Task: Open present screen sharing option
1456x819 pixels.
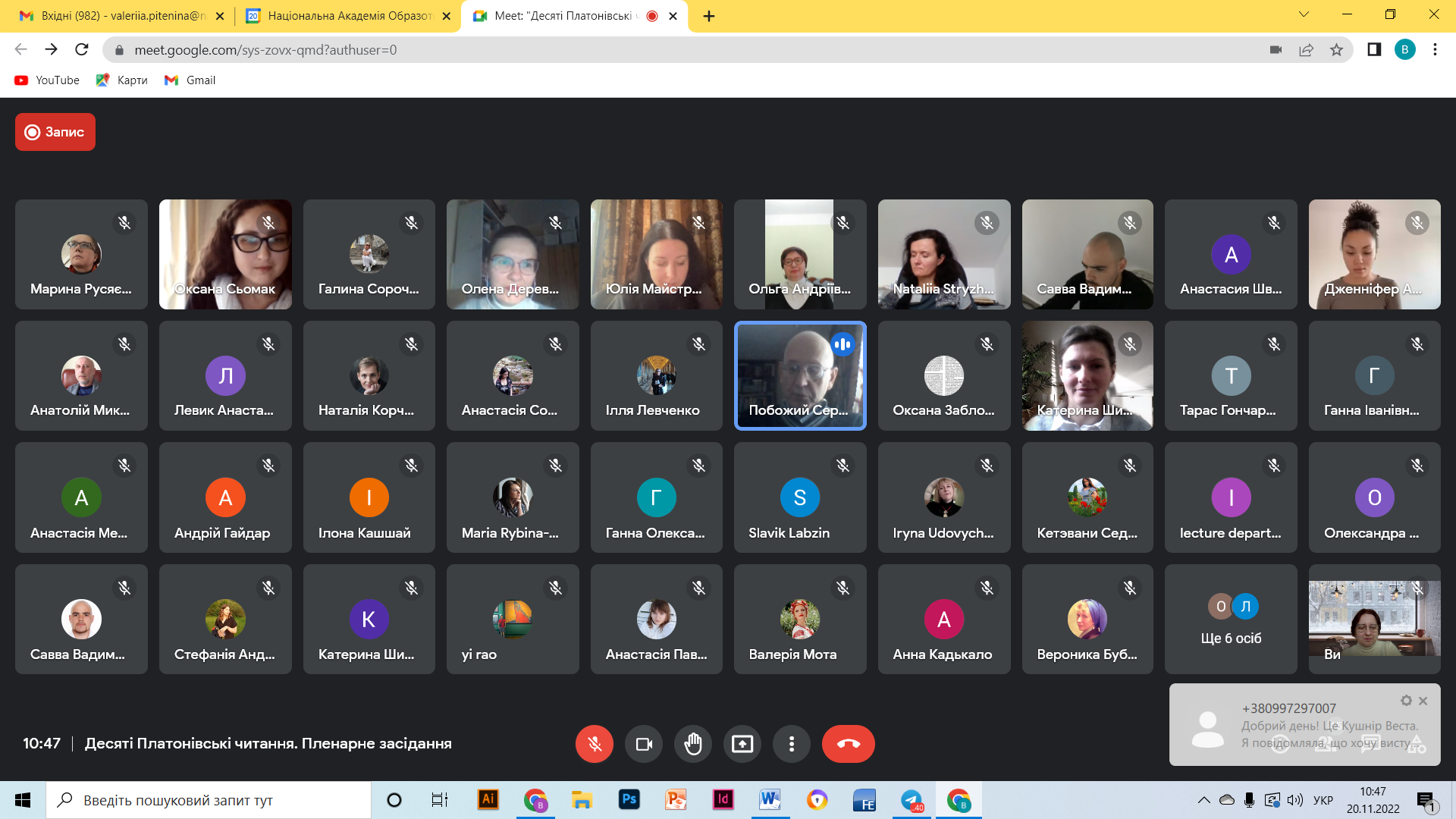Action: point(742,744)
